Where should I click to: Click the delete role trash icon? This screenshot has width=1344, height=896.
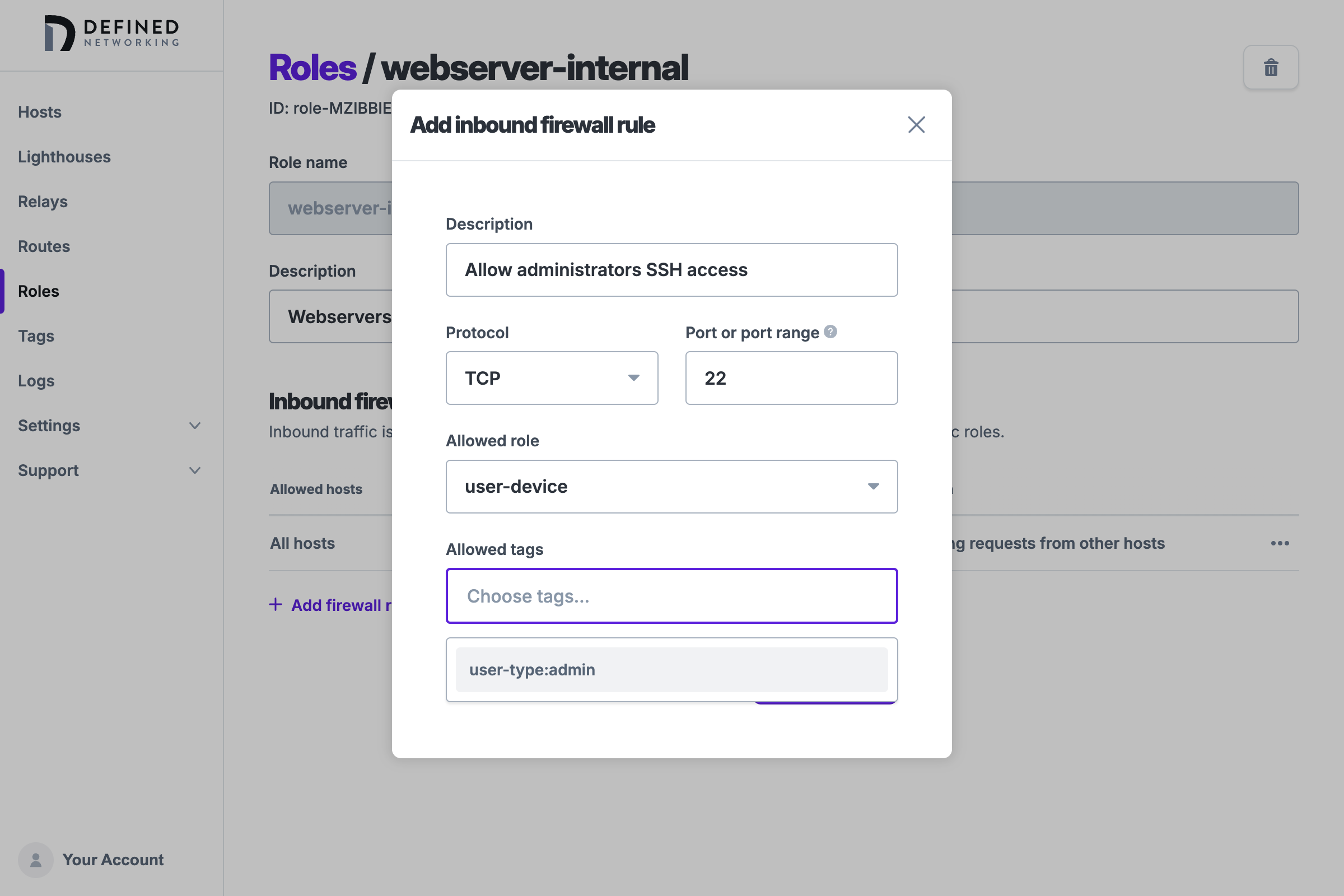(x=1271, y=67)
